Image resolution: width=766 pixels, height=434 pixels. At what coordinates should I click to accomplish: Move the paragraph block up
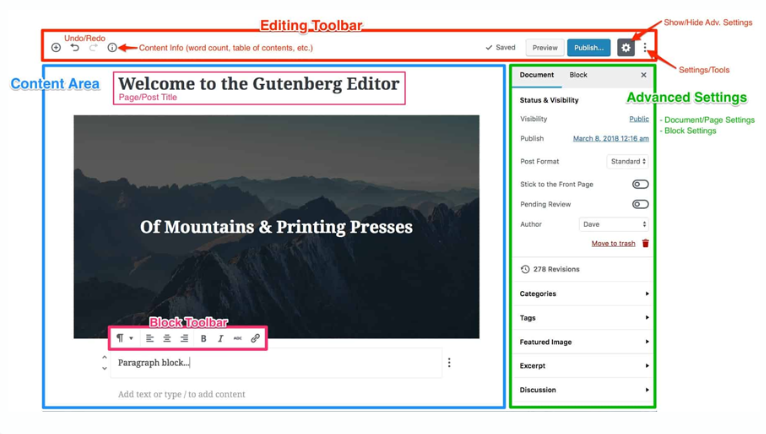[104, 357]
